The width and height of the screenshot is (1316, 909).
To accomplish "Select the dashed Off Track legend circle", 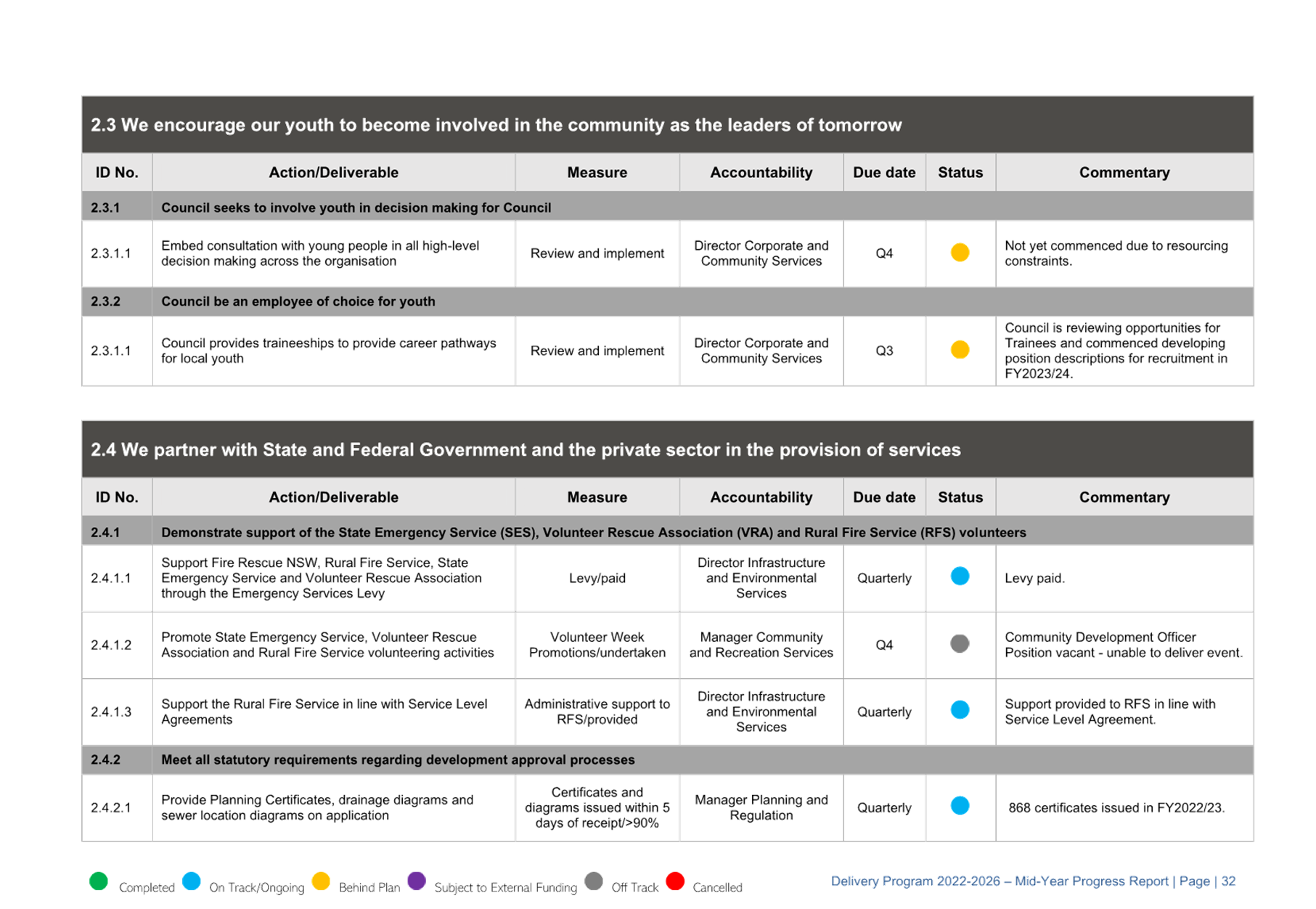I will [x=594, y=881].
